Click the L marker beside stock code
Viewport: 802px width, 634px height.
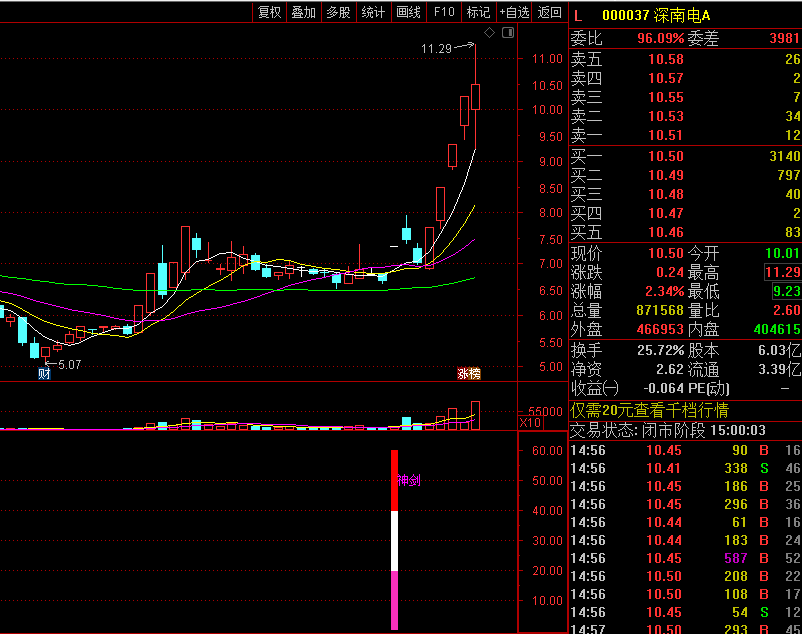pos(578,16)
